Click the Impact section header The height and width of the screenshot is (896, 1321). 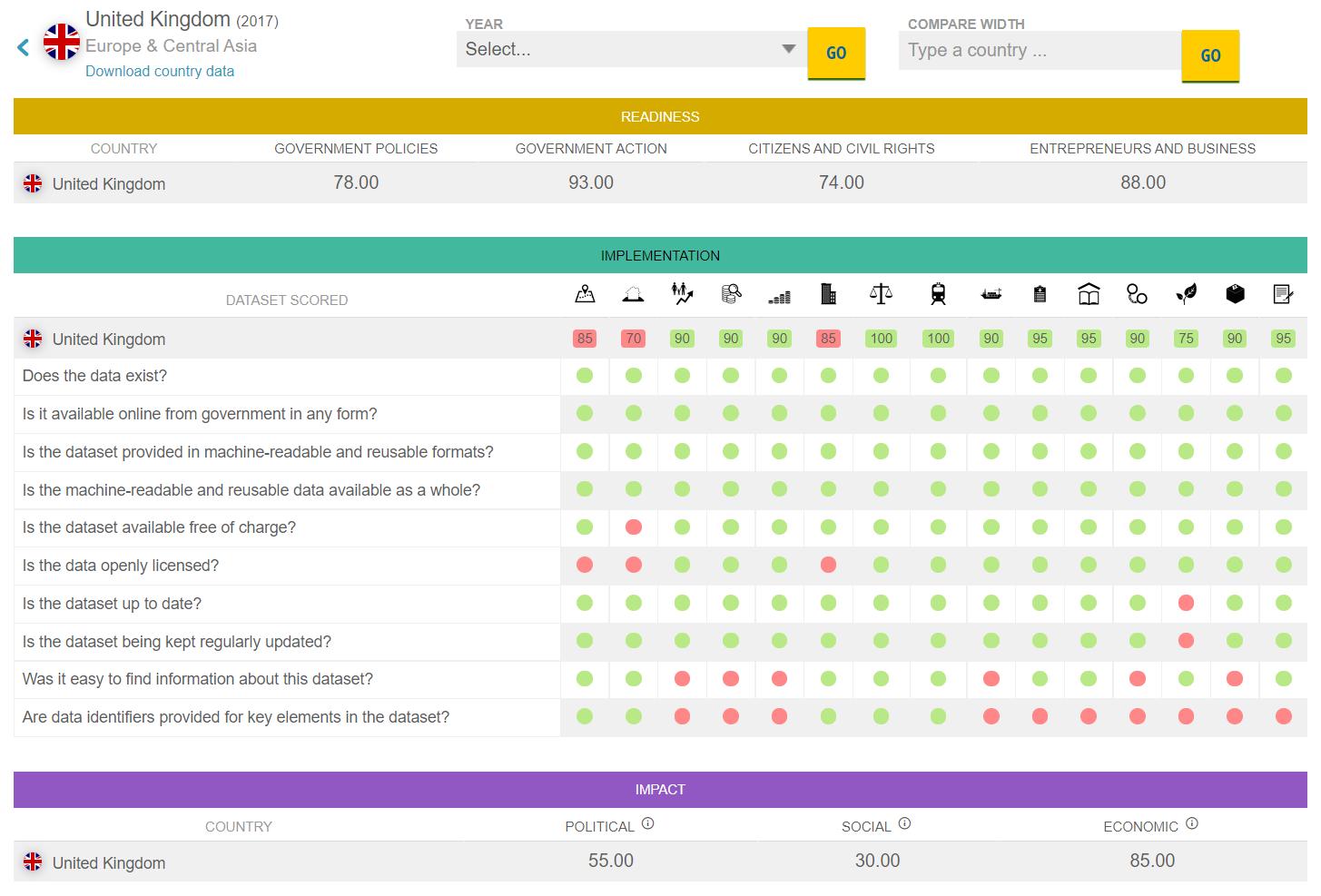coord(660,790)
